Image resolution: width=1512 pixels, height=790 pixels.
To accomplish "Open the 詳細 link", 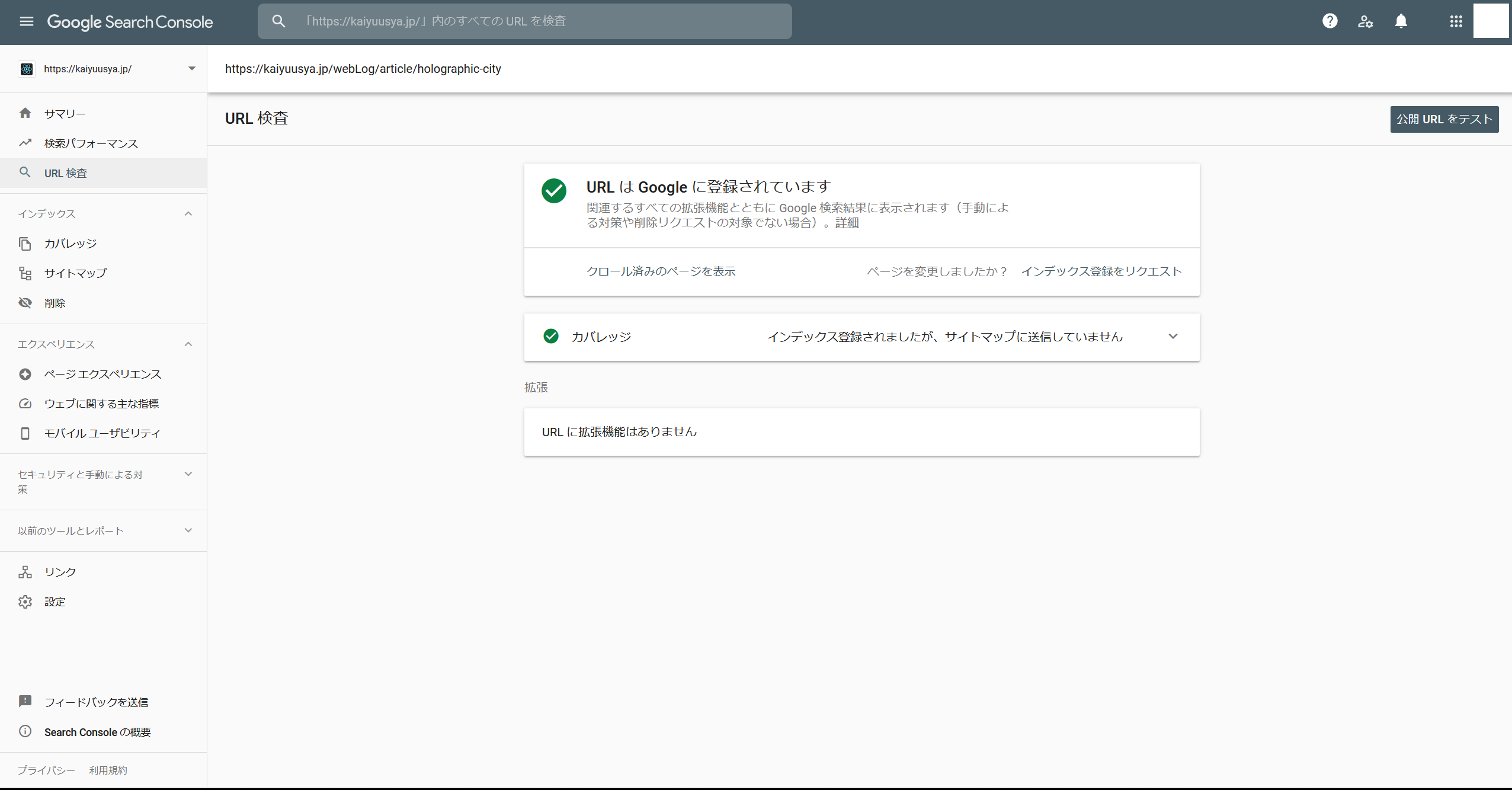I will coord(847,223).
